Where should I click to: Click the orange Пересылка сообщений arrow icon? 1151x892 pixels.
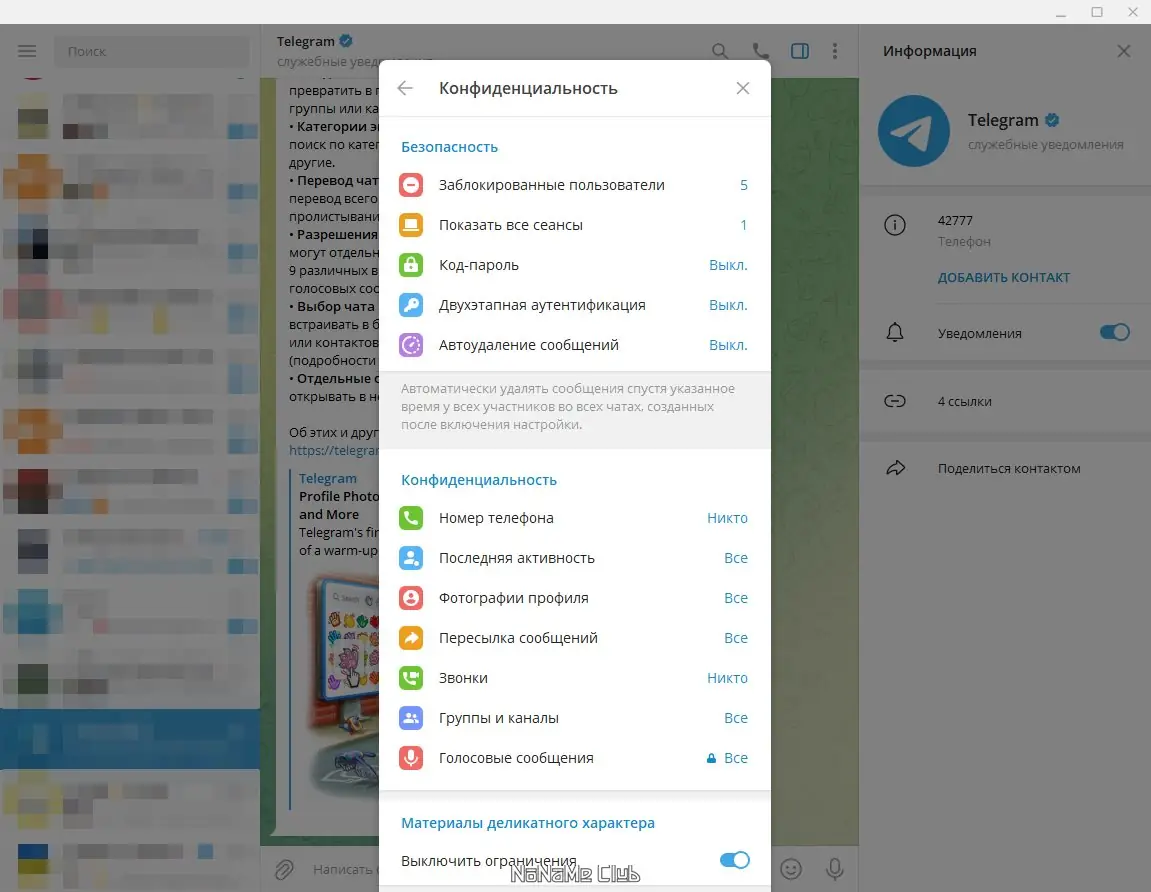point(411,638)
